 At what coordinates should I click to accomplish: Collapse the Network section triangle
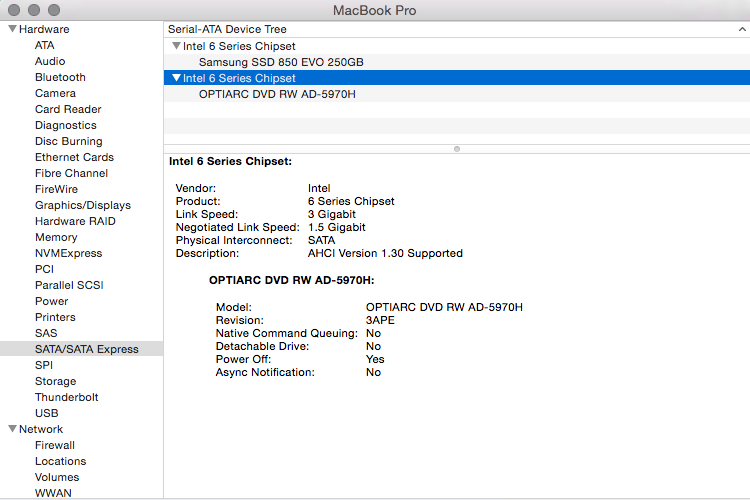click(x=13, y=429)
